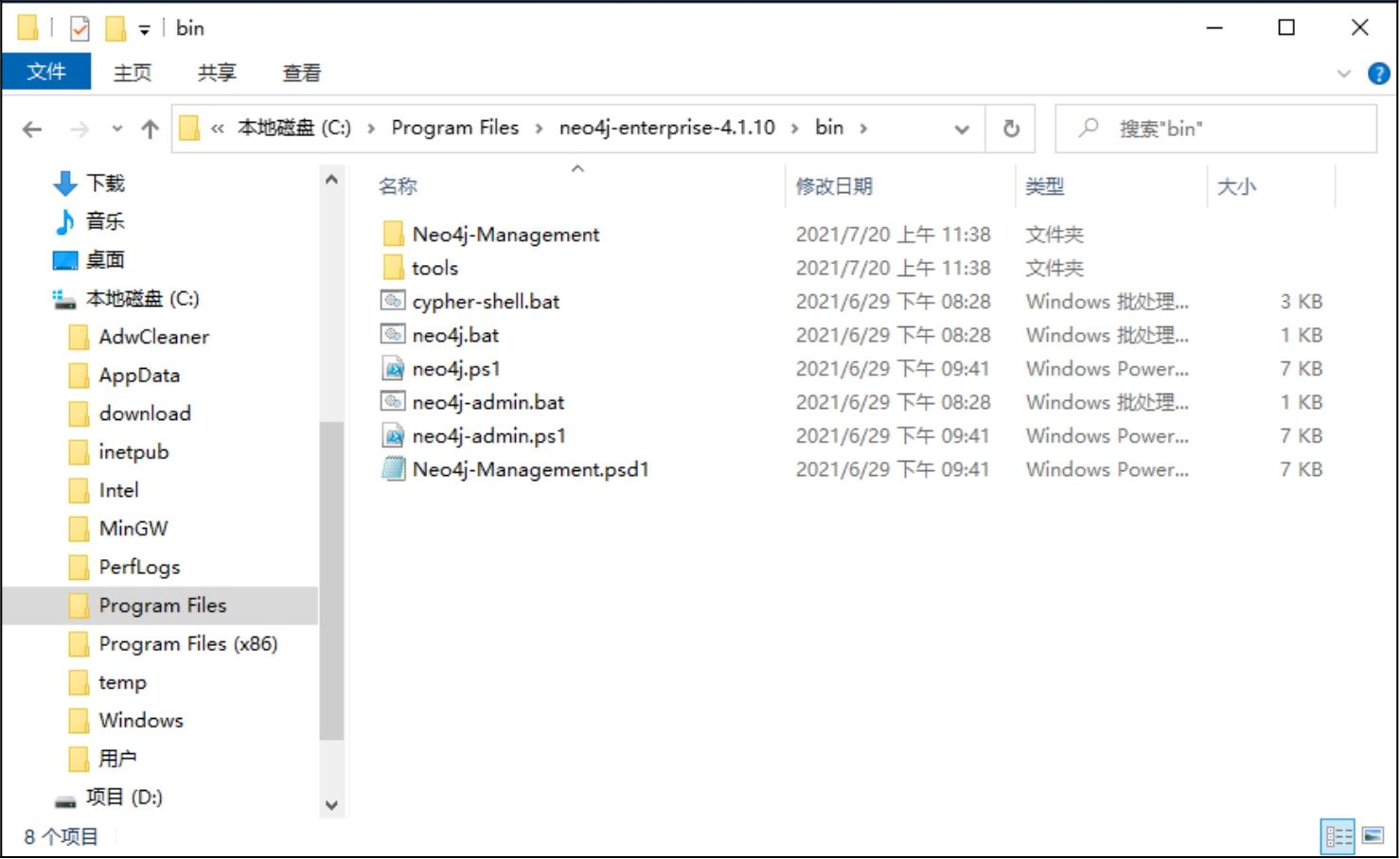Open the 文件 ribbon tab
The width and height of the screenshot is (1400, 859).
pyautogui.click(x=46, y=72)
